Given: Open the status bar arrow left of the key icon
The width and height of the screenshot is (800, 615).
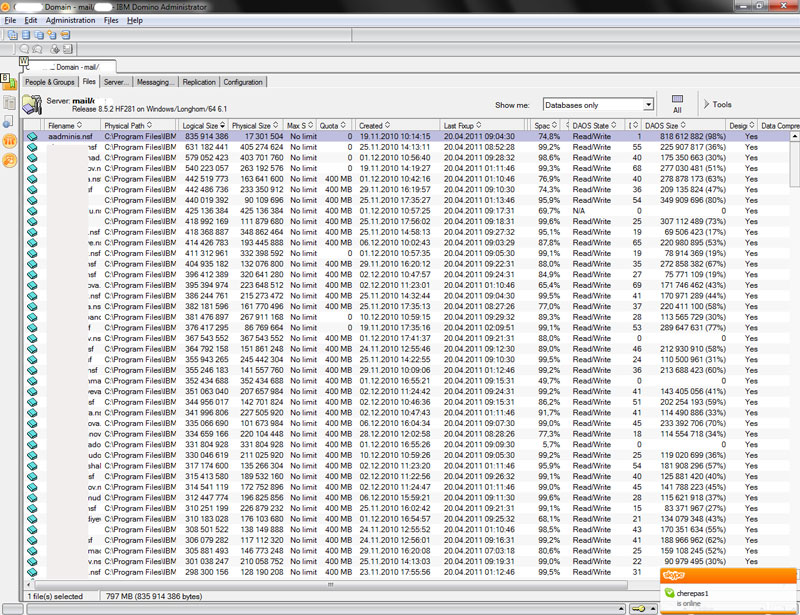Looking at the screenshot, I should (x=620, y=608).
